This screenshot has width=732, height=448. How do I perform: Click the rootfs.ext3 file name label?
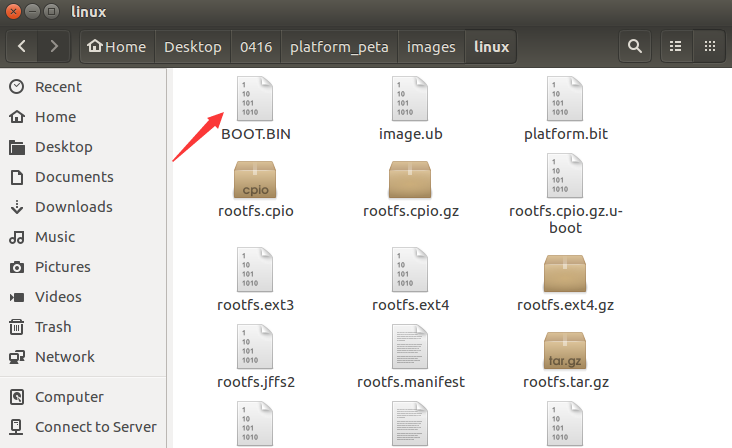[x=255, y=305]
